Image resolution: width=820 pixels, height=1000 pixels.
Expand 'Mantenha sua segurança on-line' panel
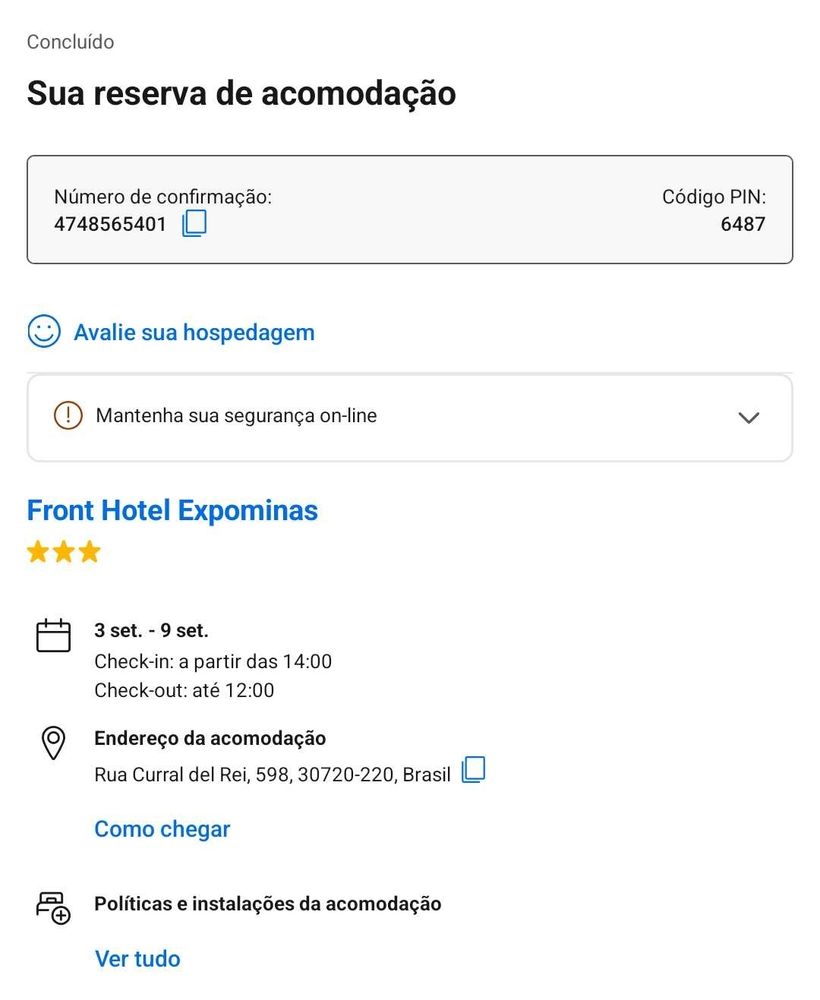(x=236, y=416)
